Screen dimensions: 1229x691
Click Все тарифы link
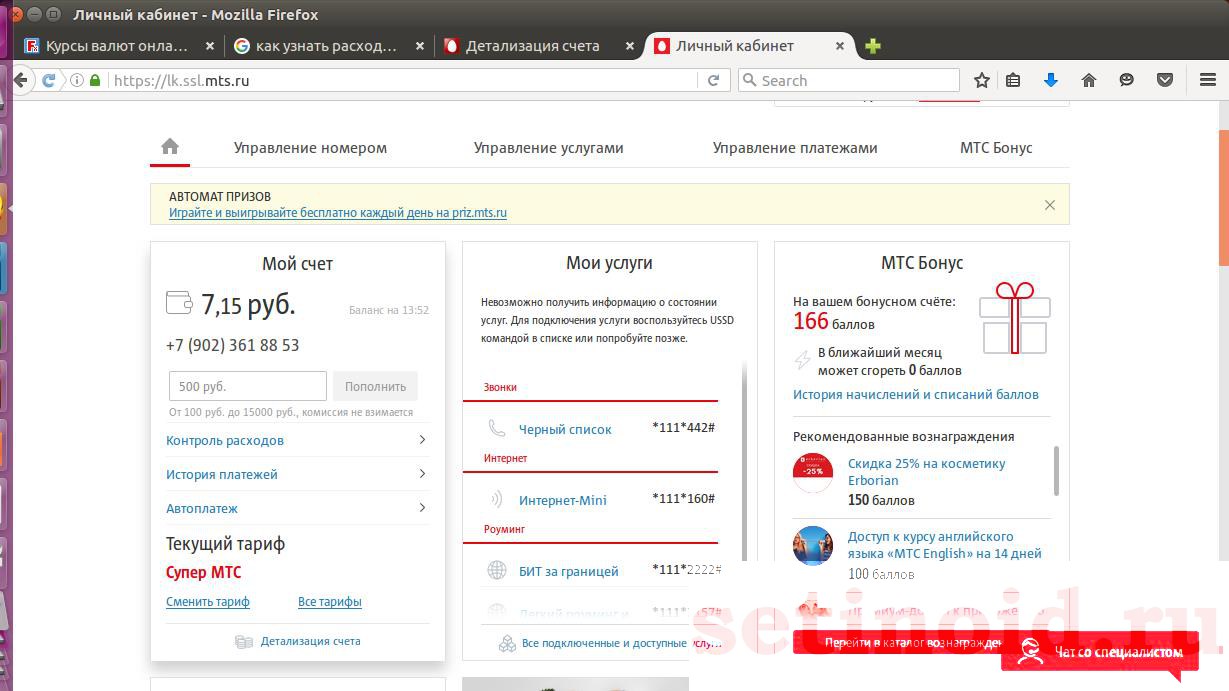[330, 602]
